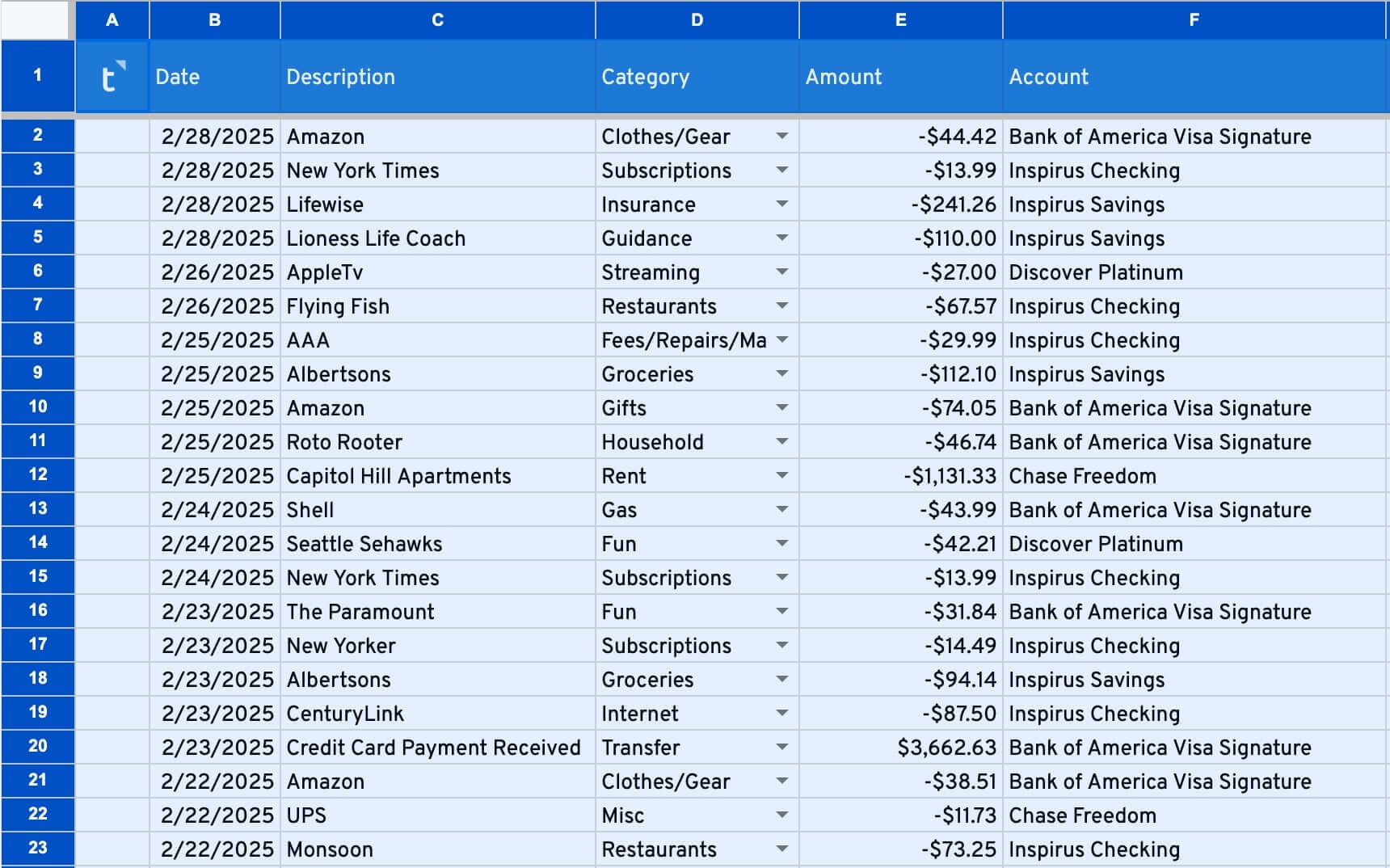Open Household dropdown for Roto Rooter row
1390x868 pixels.
781,441
